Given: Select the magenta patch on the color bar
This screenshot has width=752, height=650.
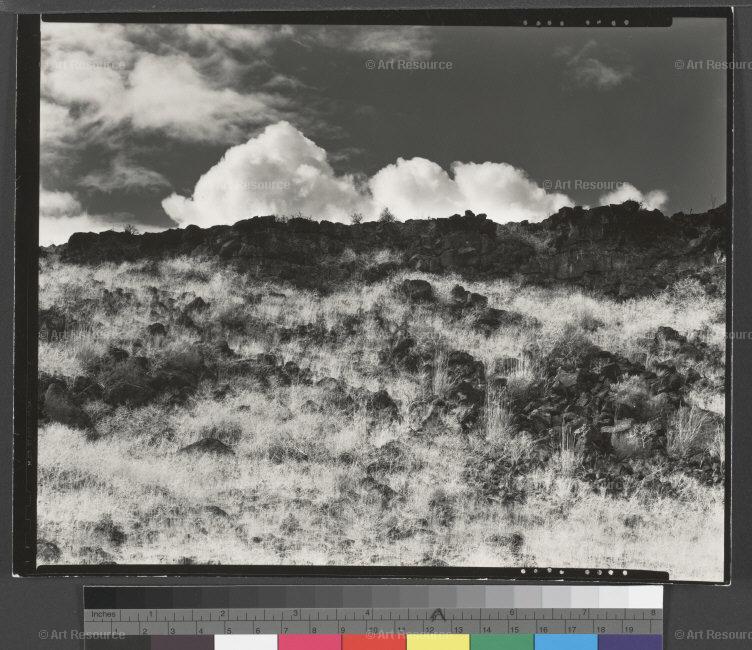Looking at the screenshot, I should coord(310,642).
